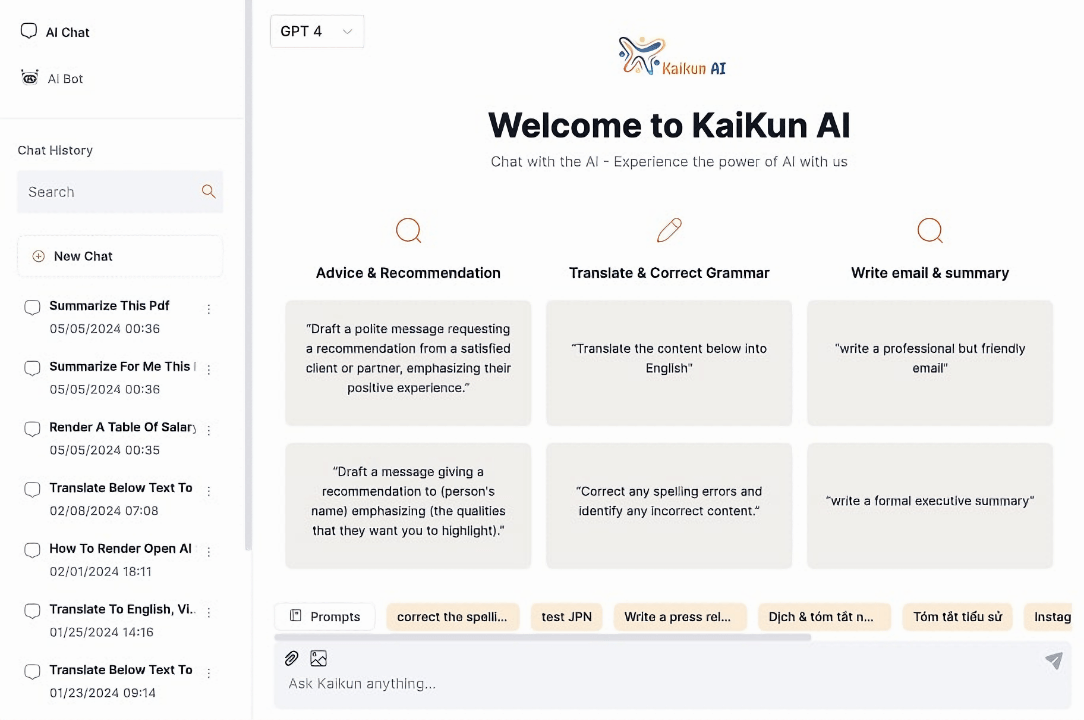The height and width of the screenshot is (720, 1084).
Task: Open options menu for Translate Below Text 01/23/2024
Action: click(x=208, y=673)
